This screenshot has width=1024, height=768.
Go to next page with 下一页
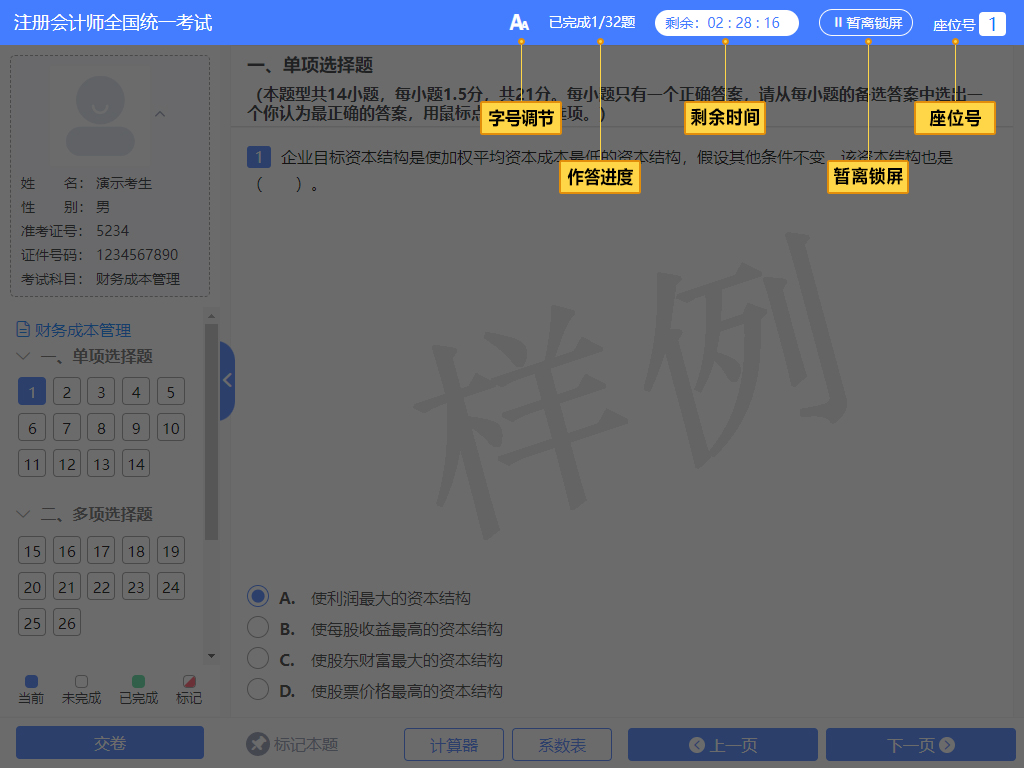point(920,744)
